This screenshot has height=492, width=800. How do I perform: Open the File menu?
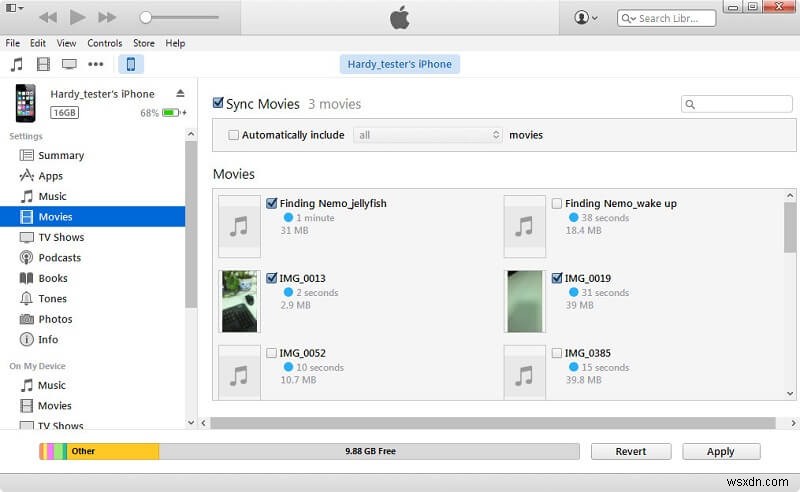coord(13,43)
